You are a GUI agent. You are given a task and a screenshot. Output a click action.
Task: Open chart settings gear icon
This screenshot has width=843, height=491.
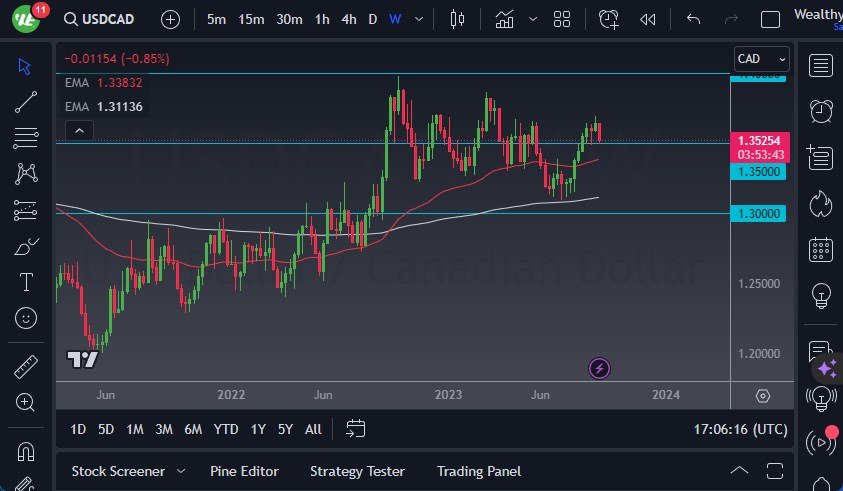click(763, 396)
